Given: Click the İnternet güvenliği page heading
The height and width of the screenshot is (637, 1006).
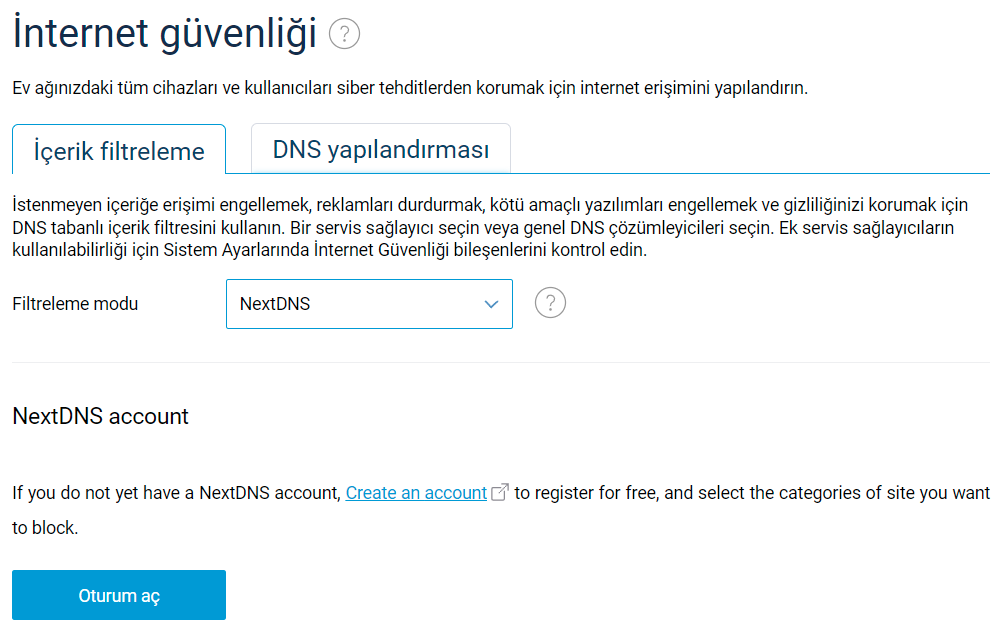Looking at the screenshot, I should click(x=164, y=35).
